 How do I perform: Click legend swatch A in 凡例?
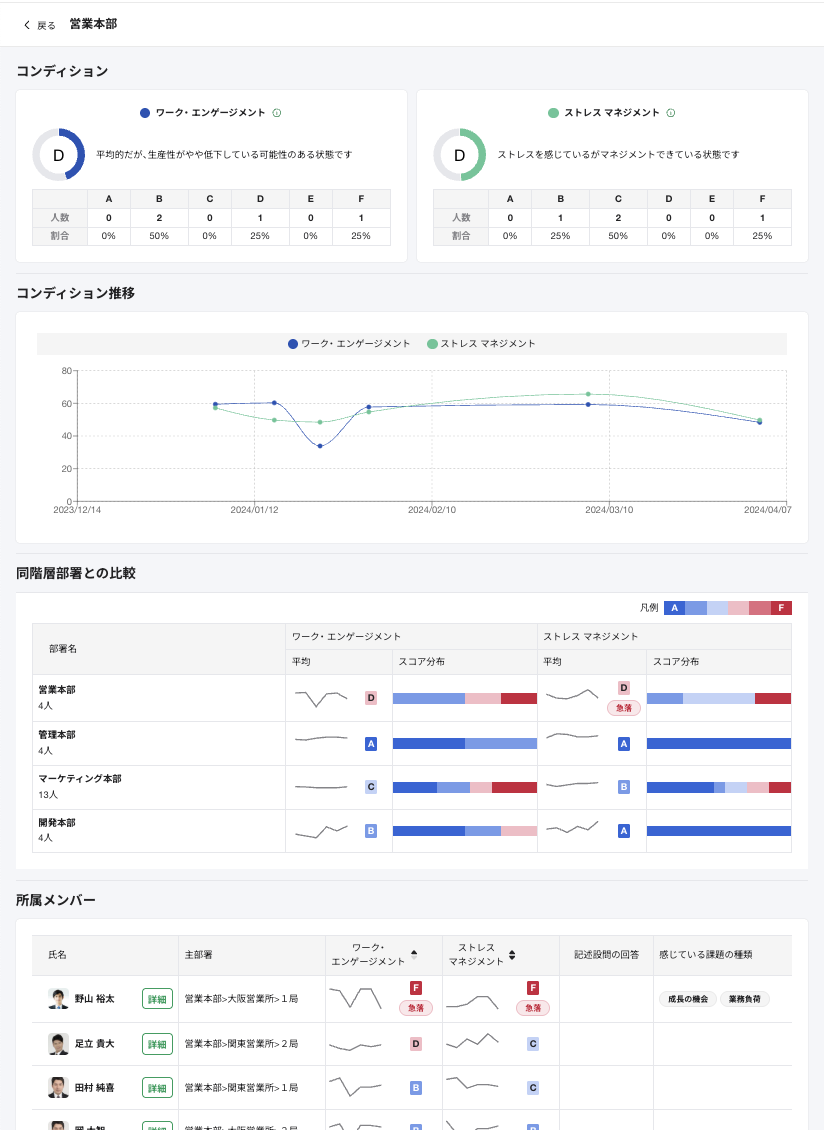pos(674,608)
